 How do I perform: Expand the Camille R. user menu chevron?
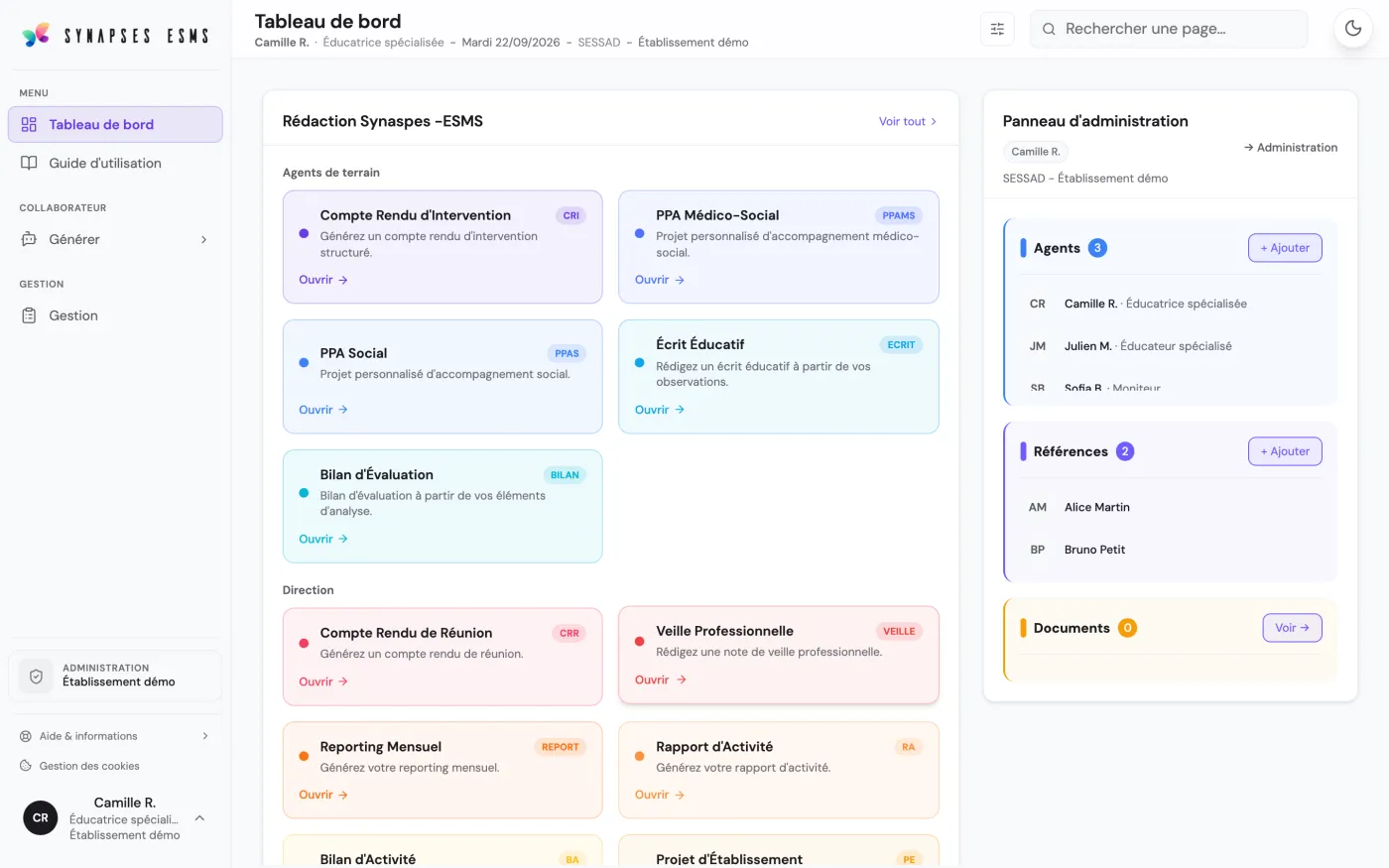tap(199, 818)
